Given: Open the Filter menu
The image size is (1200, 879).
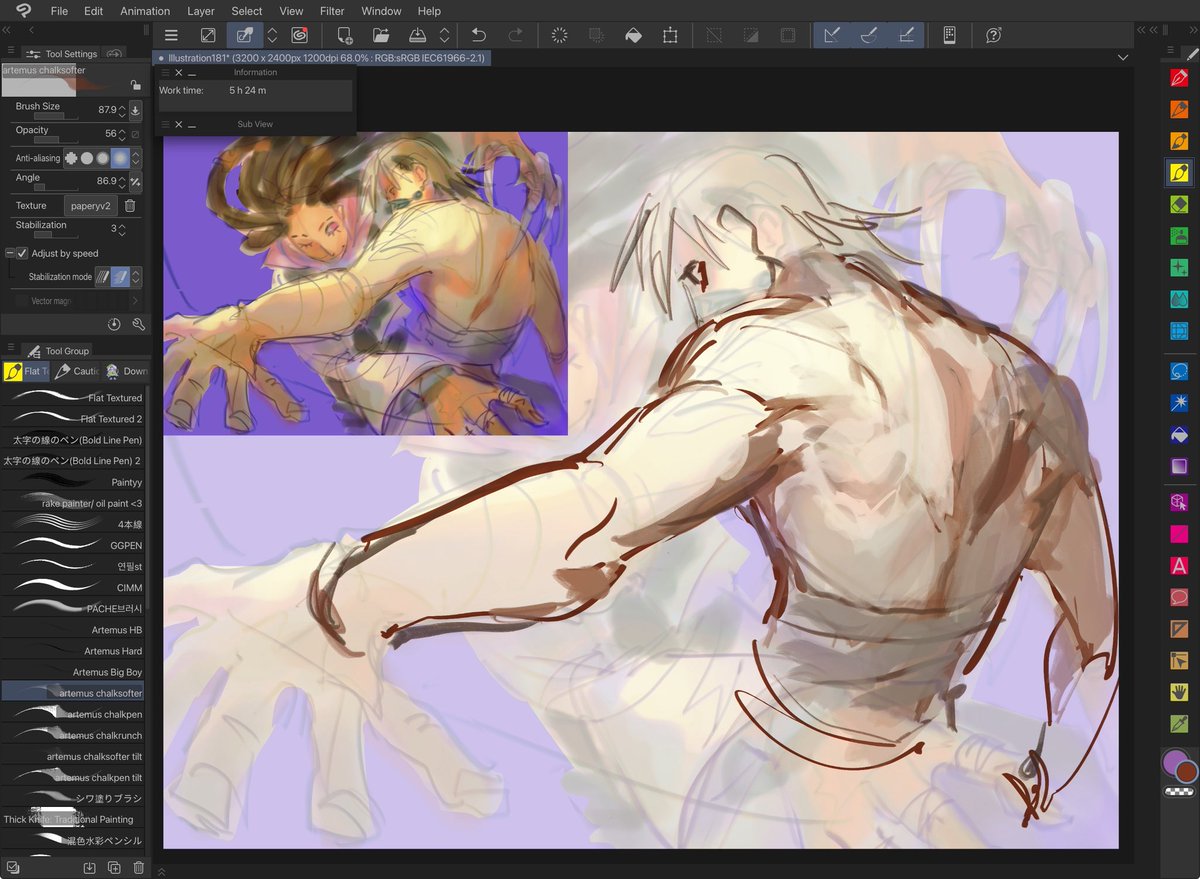Looking at the screenshot, I should (x=332, y=11).
